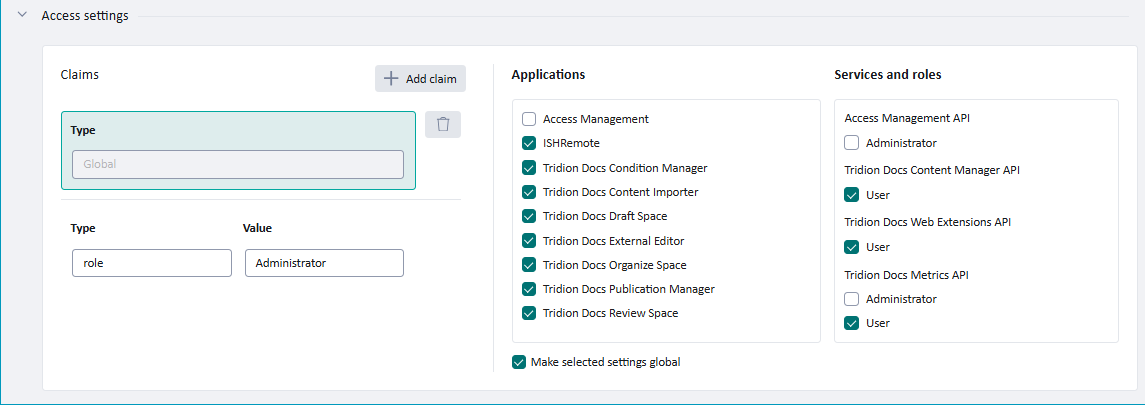Uncheck User under Tridion Docs Metrics API
1145x405 pixels.
point(851,323)
